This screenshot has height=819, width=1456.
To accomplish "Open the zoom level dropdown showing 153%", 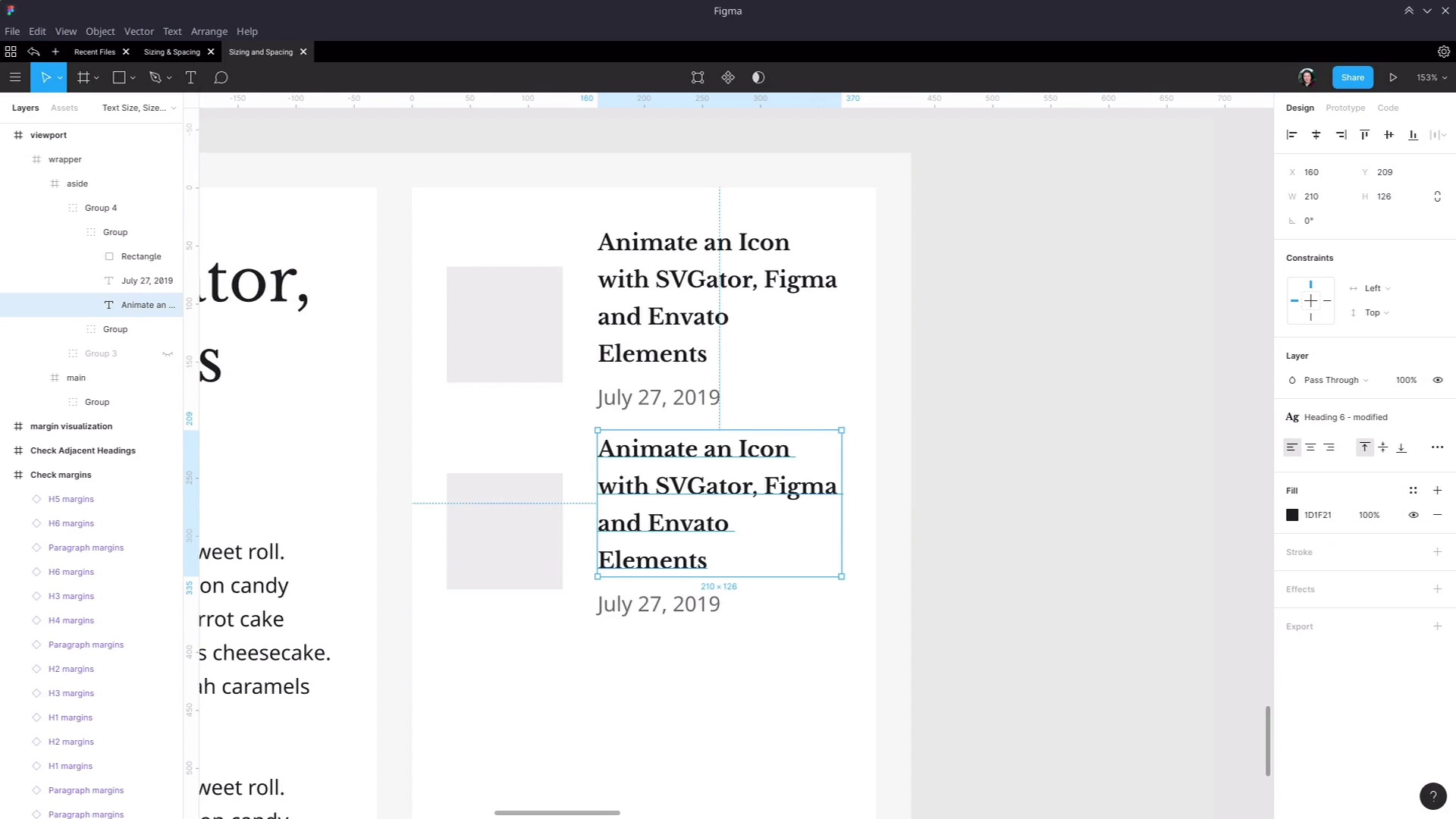I will coord(1431,77).
